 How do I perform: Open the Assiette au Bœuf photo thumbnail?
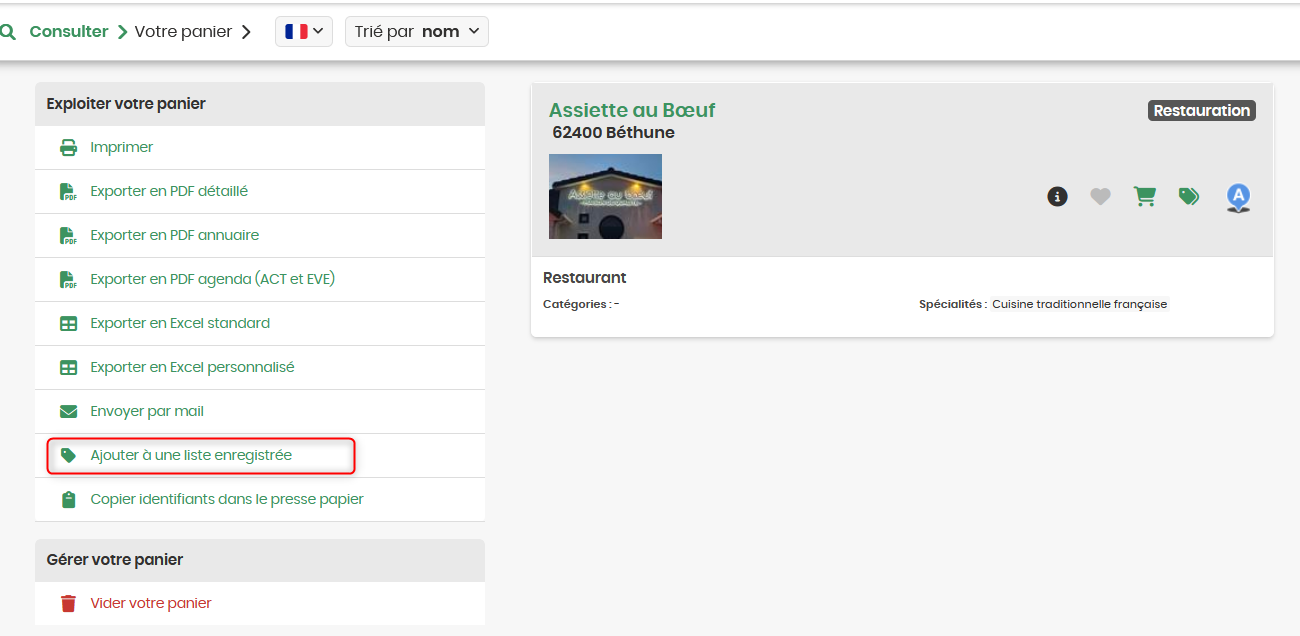(605, 196)
